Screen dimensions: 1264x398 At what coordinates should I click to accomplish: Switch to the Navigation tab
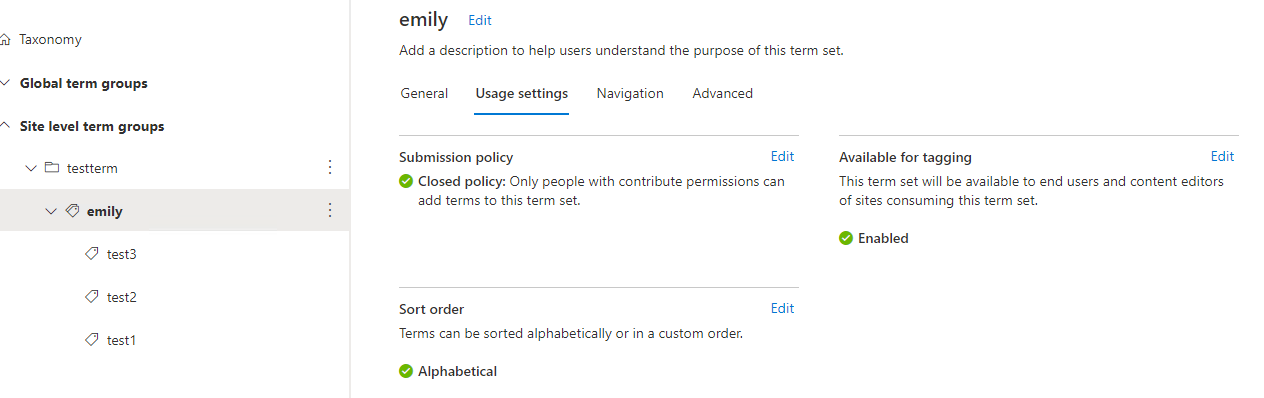pos(630,93)
